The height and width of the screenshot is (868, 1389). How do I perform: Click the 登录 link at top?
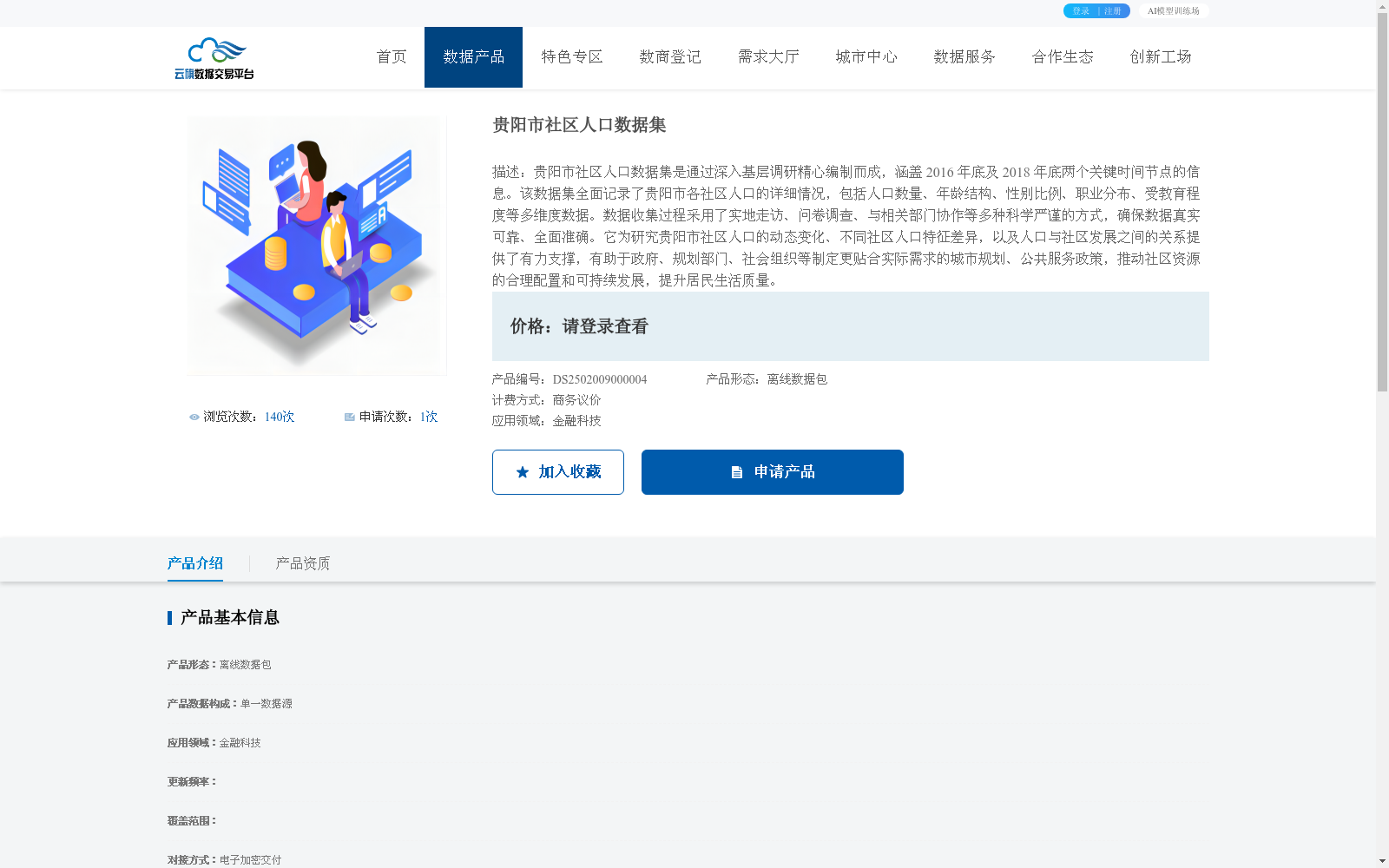click(x=1081, y=11)
